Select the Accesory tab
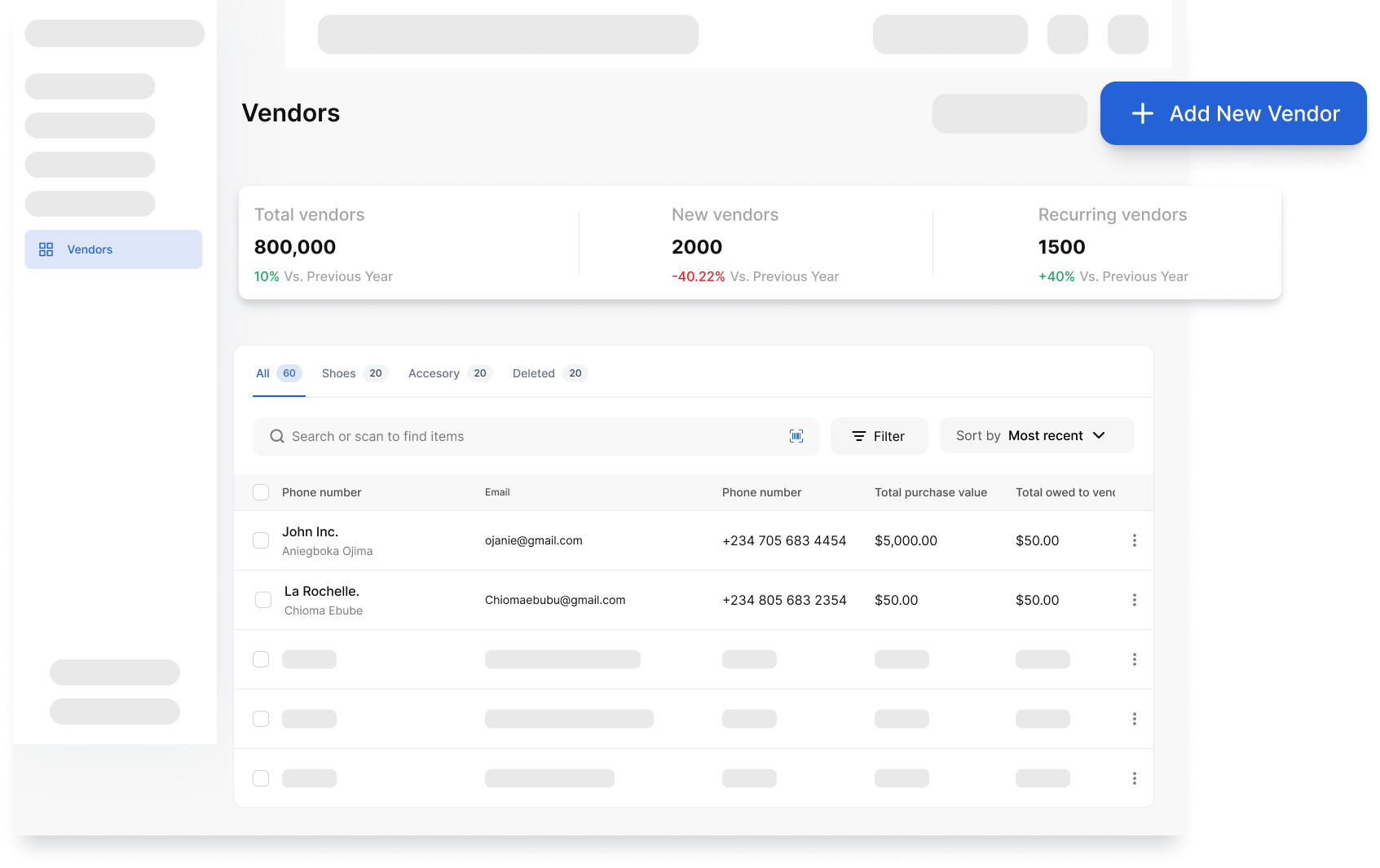This screenshot has width=1380, height=868. point(434,373)
